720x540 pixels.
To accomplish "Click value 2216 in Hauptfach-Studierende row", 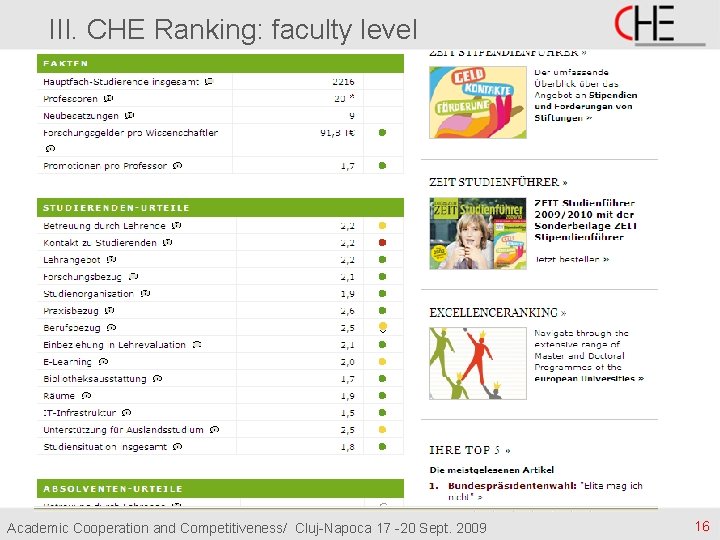I will pyautogui.click(x=343, y=81).
